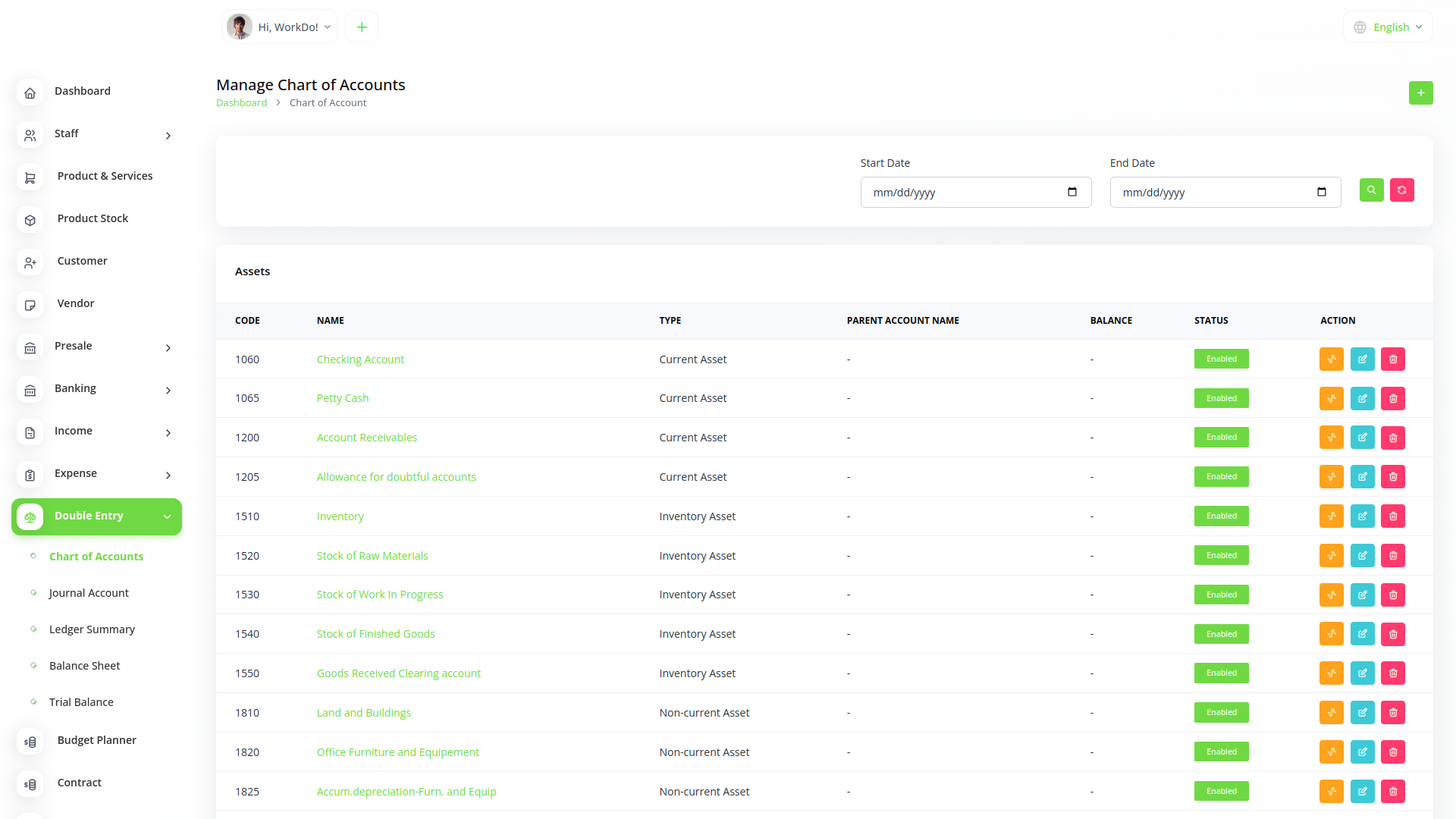The width and height of the screenshot is (1456, 819).
Task: Edit the Petty Cash account
Action: [x=1362, y=399]
